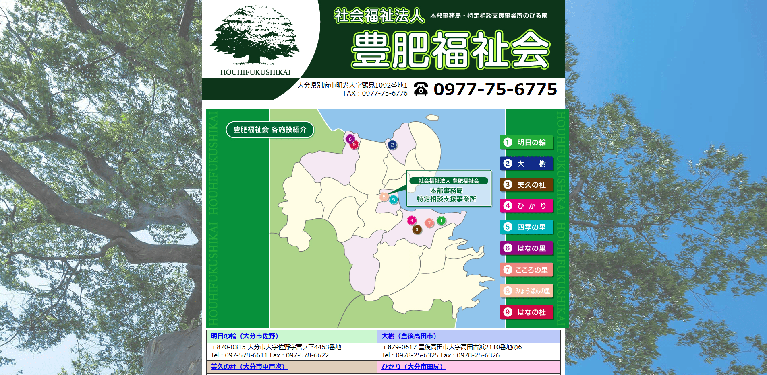Open facility button number 1 明日の輪
Viewport: 767px width, 375px height.
[526, 142]
